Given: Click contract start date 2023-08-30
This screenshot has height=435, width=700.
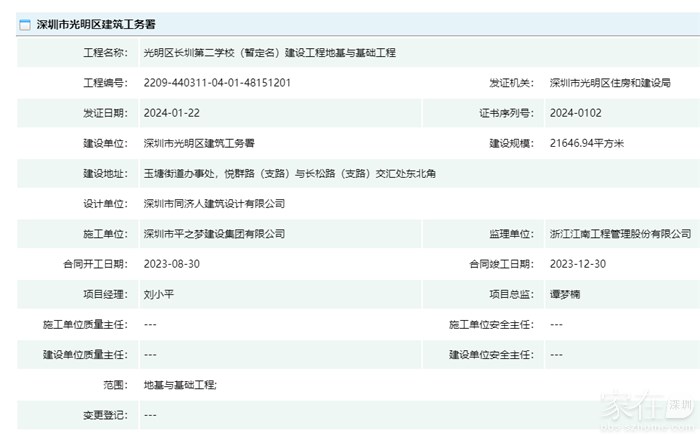Looking at the screenshot, I should (170, 264).
